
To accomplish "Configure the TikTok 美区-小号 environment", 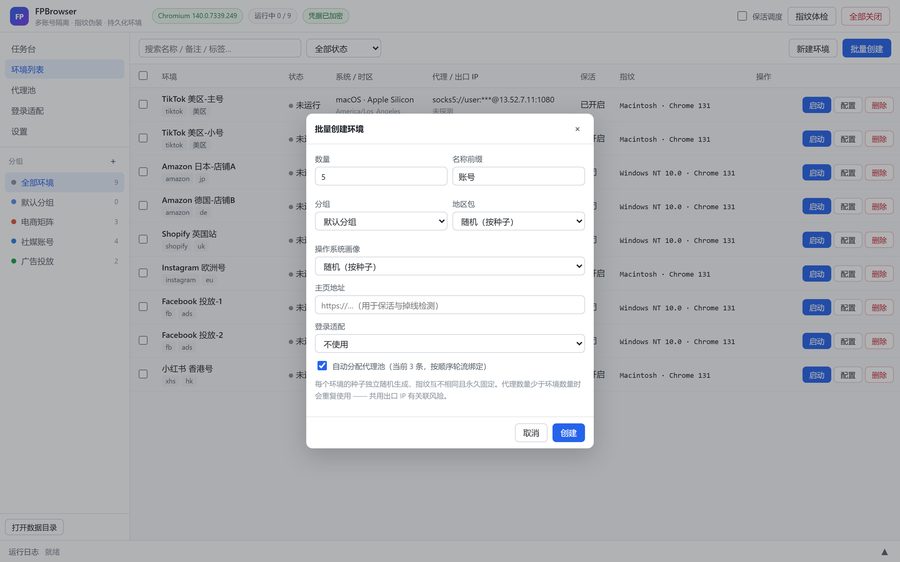I will 848,139.
